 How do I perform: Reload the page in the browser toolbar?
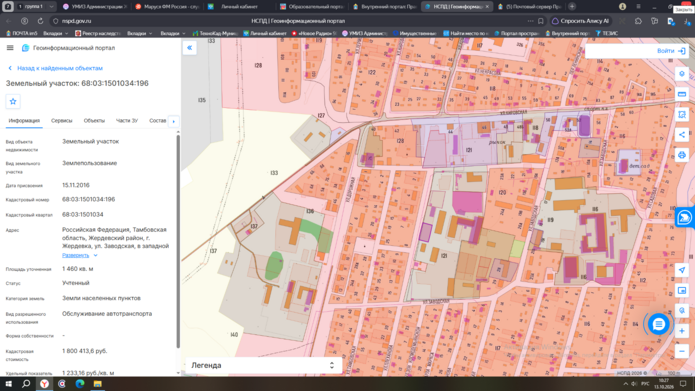(40, 21)
